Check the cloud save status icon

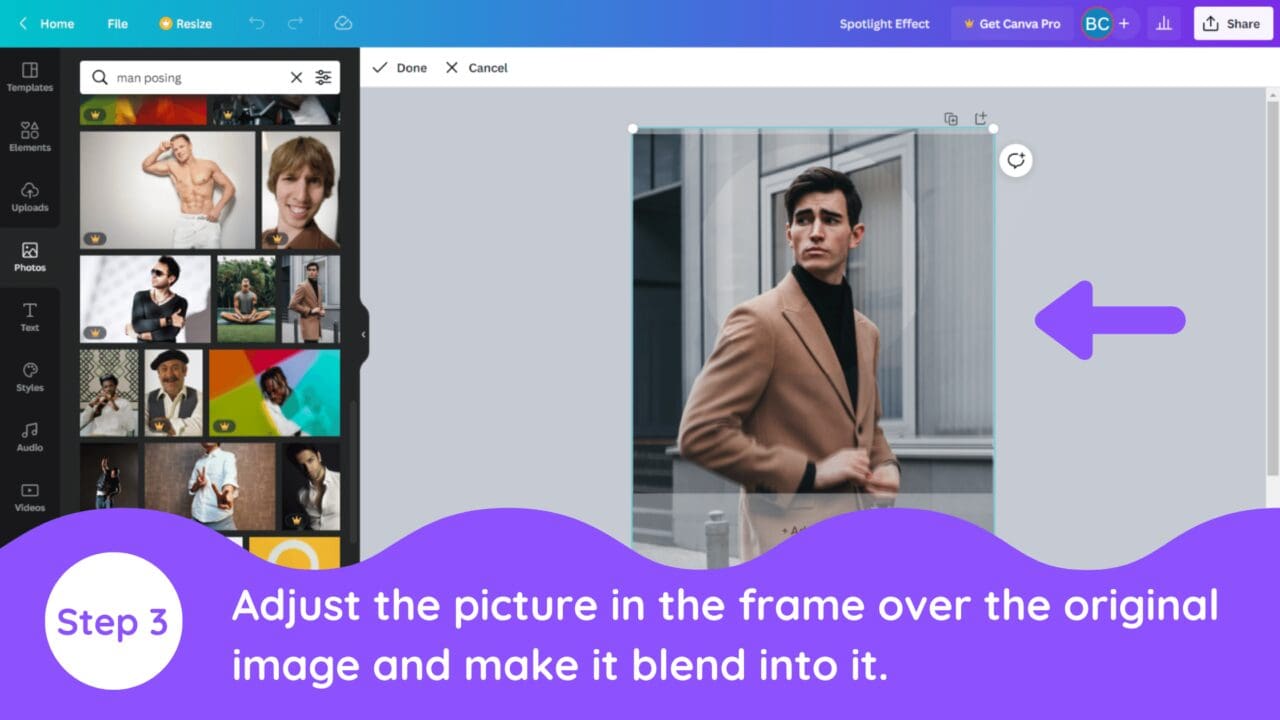[x=343, y=23]
